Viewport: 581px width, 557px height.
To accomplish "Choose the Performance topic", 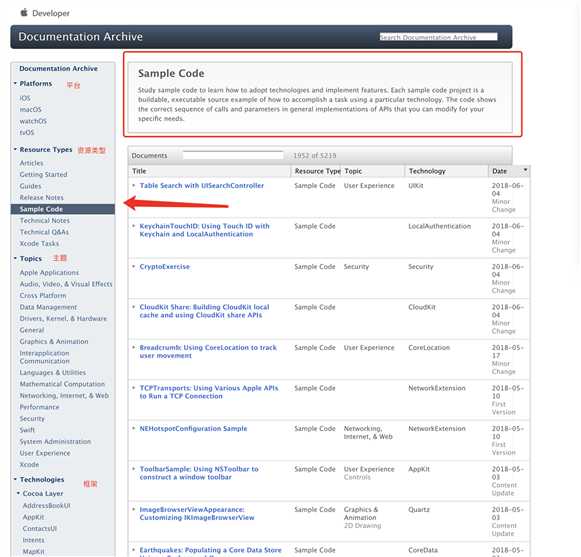I will pyautogui.click(x=39, y=407).
